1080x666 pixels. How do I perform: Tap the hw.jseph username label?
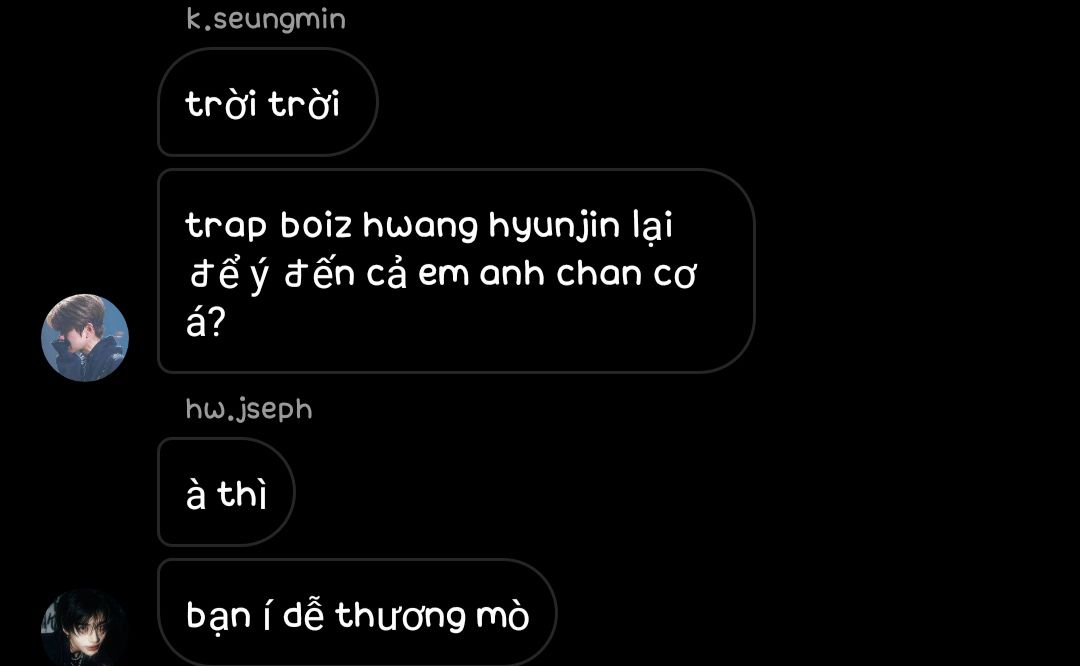click(x=249, y=409)
